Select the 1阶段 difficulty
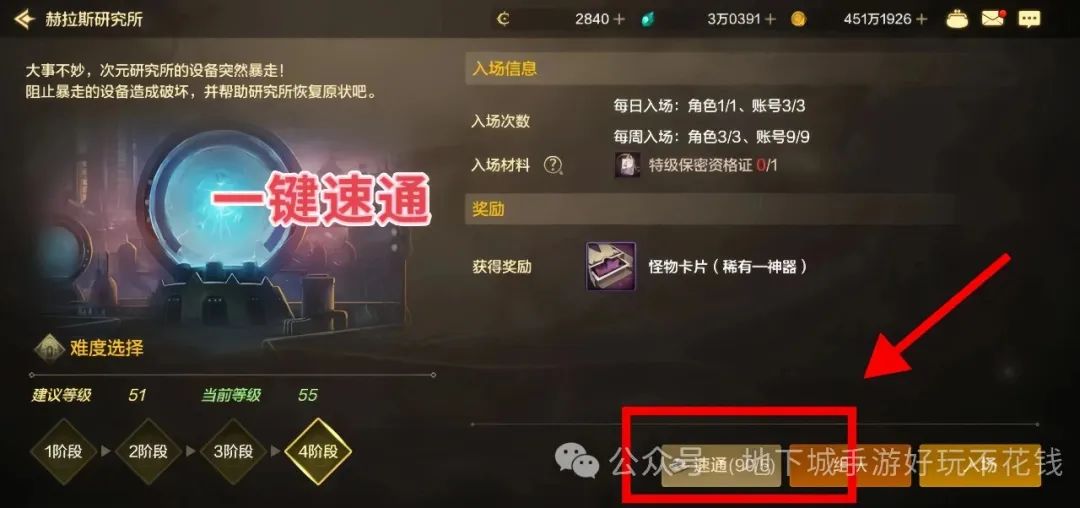The height and width of the screenshot is (508, 1080). point(63,452)
